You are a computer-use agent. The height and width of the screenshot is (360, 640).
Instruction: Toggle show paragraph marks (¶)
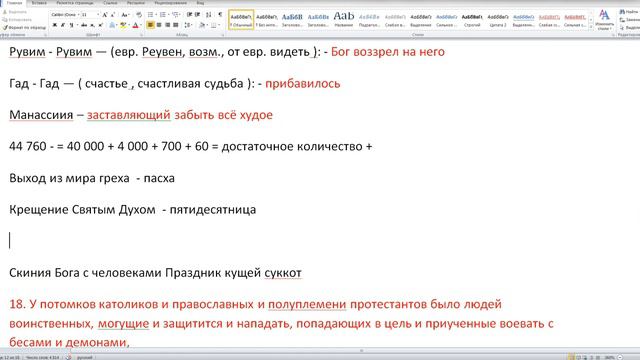click(220, 15)
